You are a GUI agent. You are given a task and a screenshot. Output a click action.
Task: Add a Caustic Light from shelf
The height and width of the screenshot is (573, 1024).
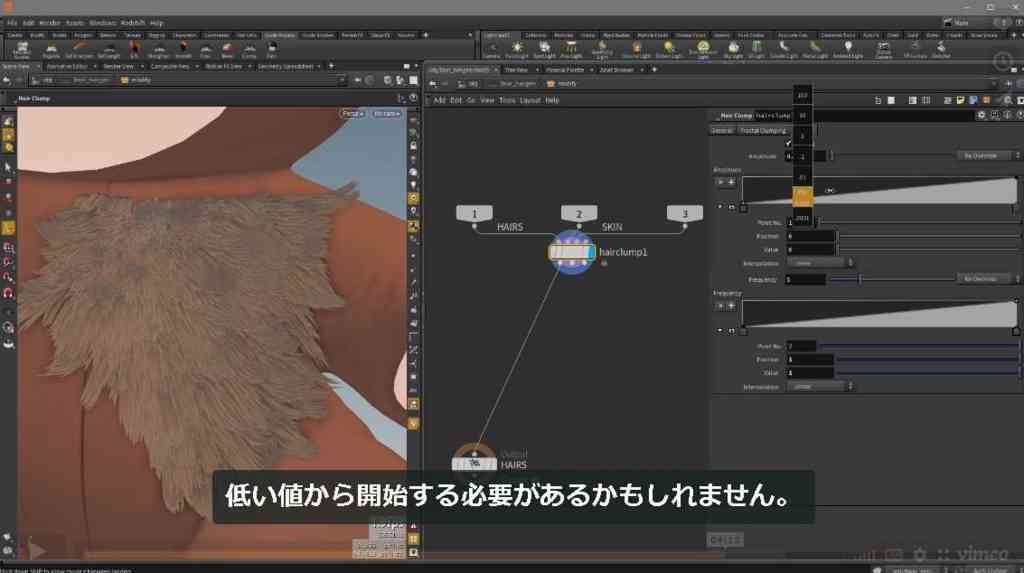pos(784,50)
